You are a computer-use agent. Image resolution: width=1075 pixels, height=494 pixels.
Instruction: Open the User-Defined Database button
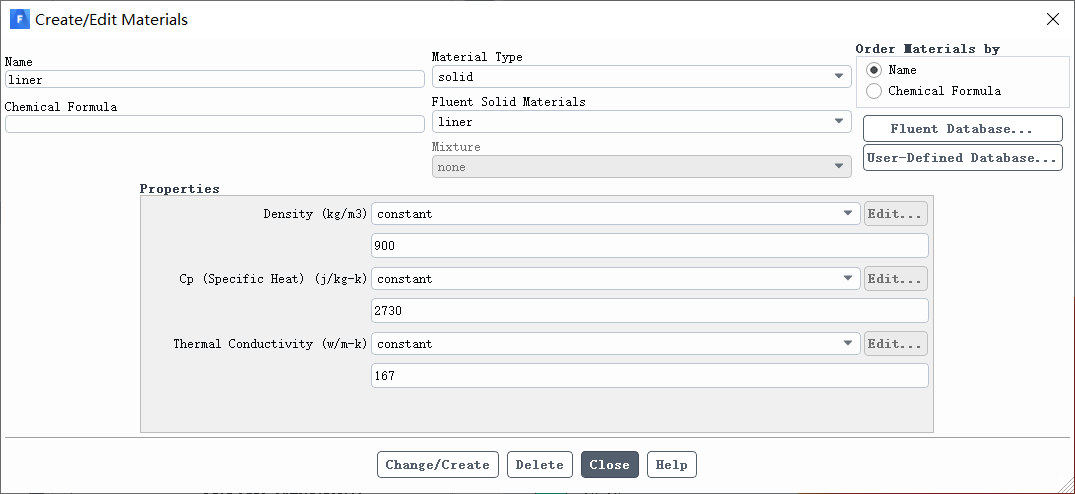click(963, 158)
